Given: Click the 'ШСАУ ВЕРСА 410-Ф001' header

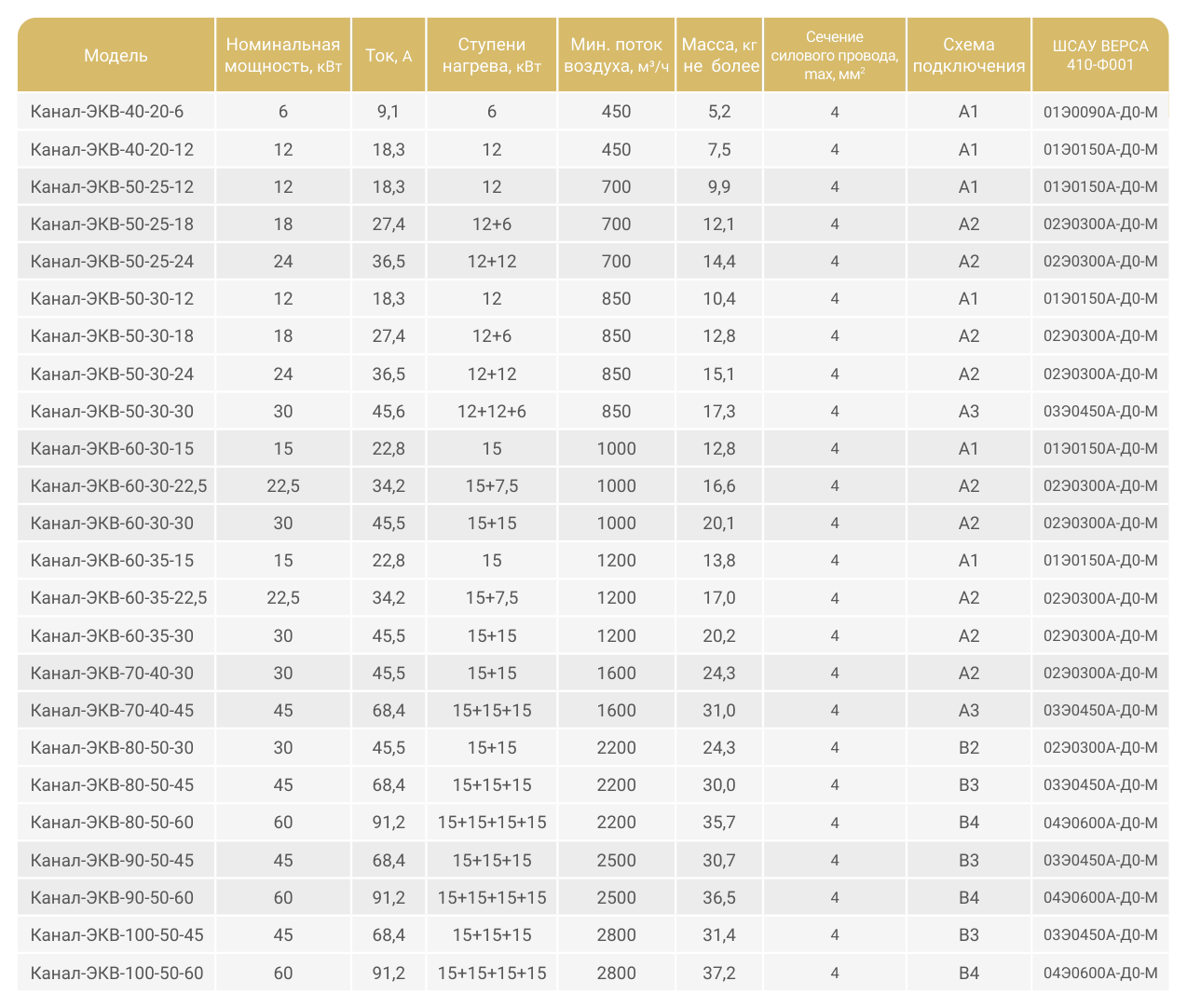Looking at the screenshot, I should click(x=1100, y=55).
